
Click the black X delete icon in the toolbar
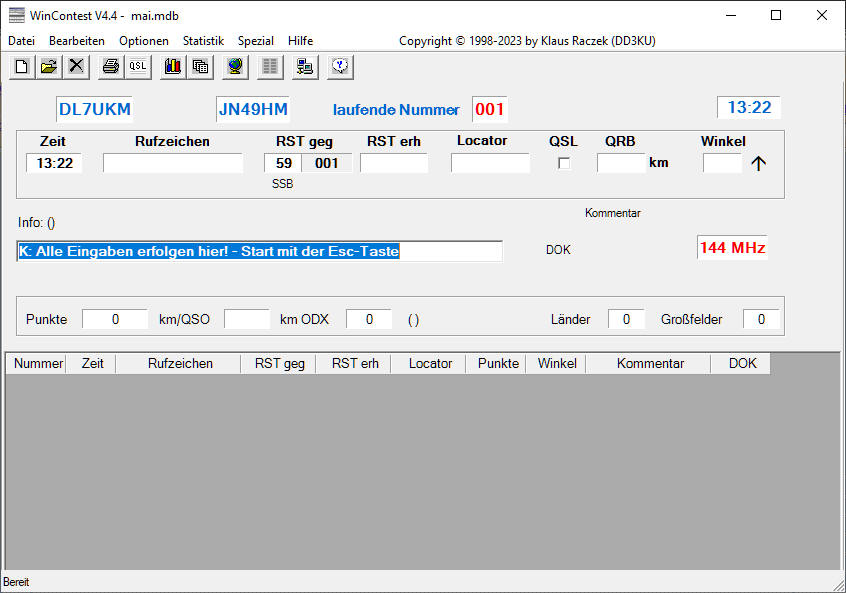click(x=76, y=66)
